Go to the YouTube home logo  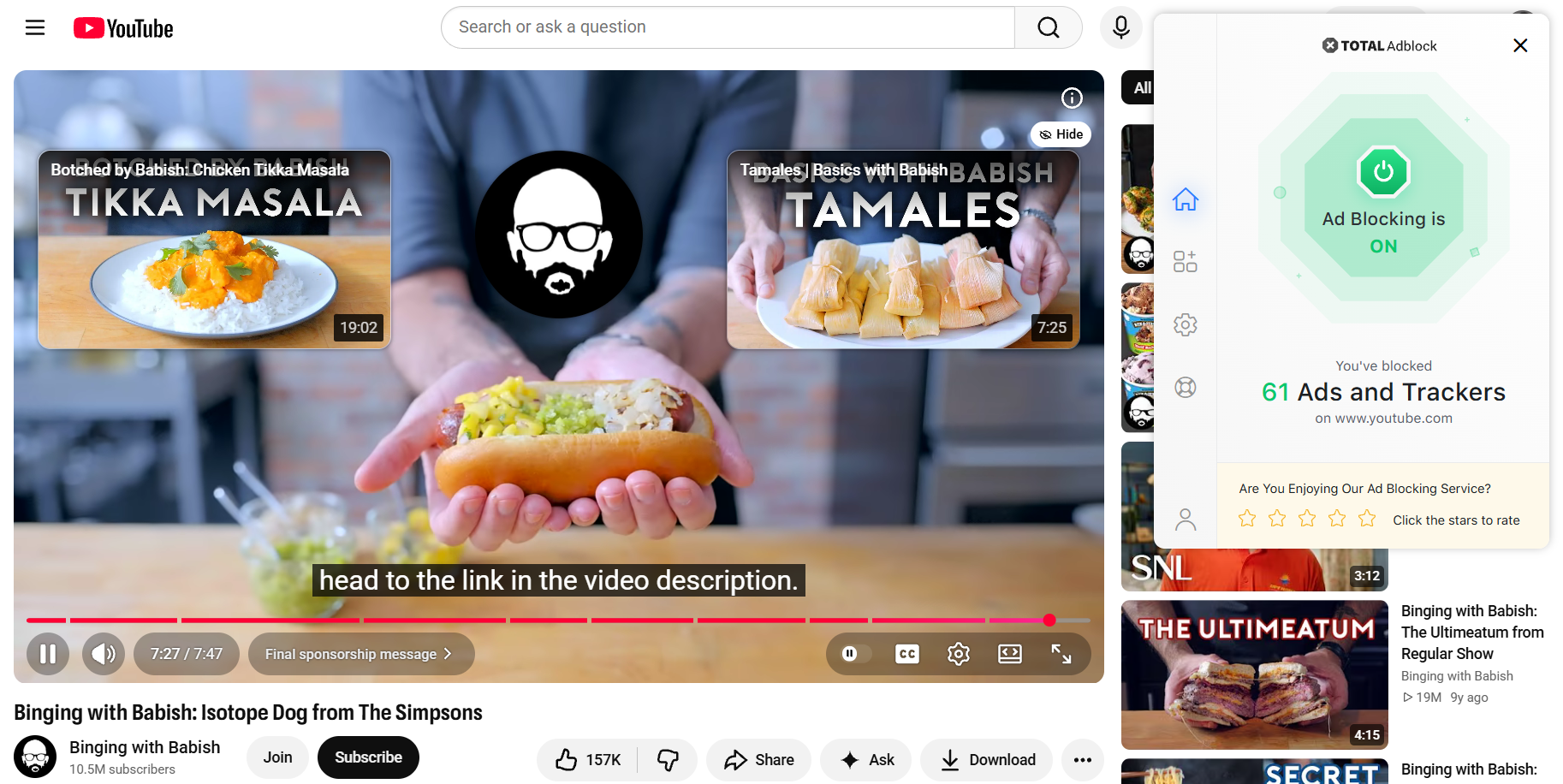pyautogui.click(x=123, y=28)
